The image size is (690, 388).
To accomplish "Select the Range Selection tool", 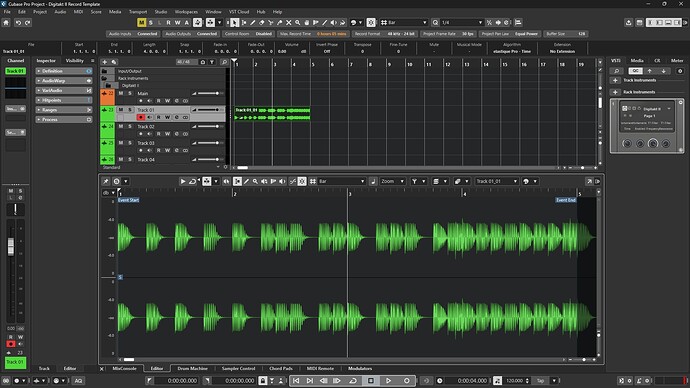I will [244, 22].
